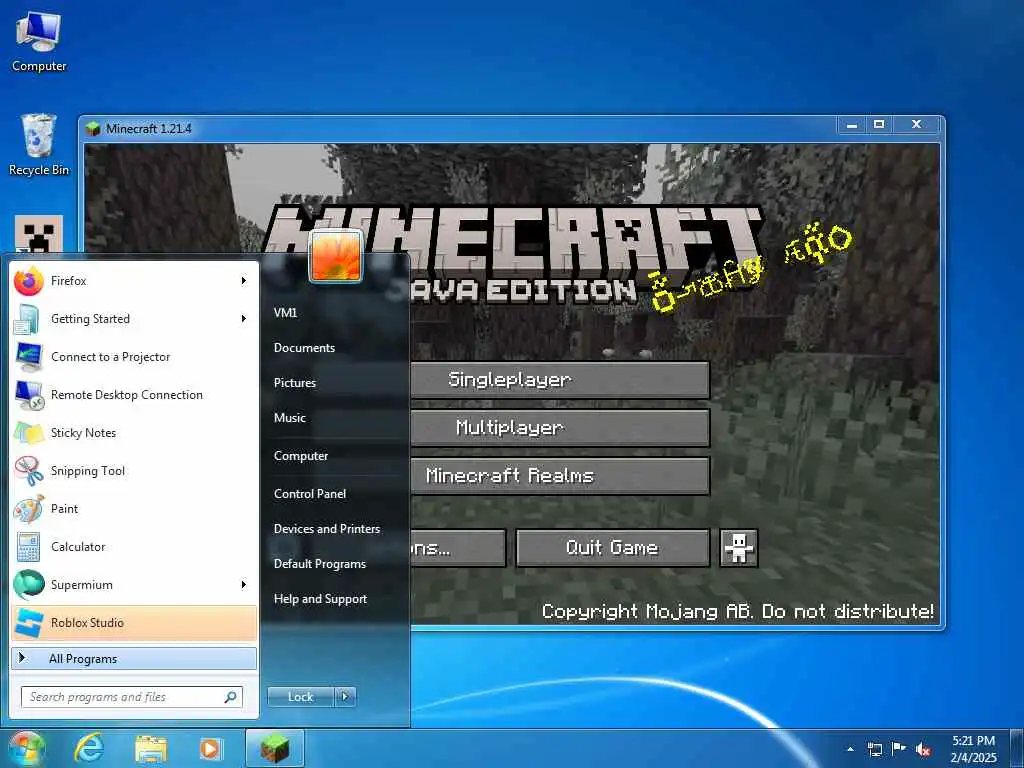Image resolution: width=1024 pixels, height=768 pixels.
Task: Expand Getting Started submenu arrow
Action: pyautogui.click(x=244, y=319)
